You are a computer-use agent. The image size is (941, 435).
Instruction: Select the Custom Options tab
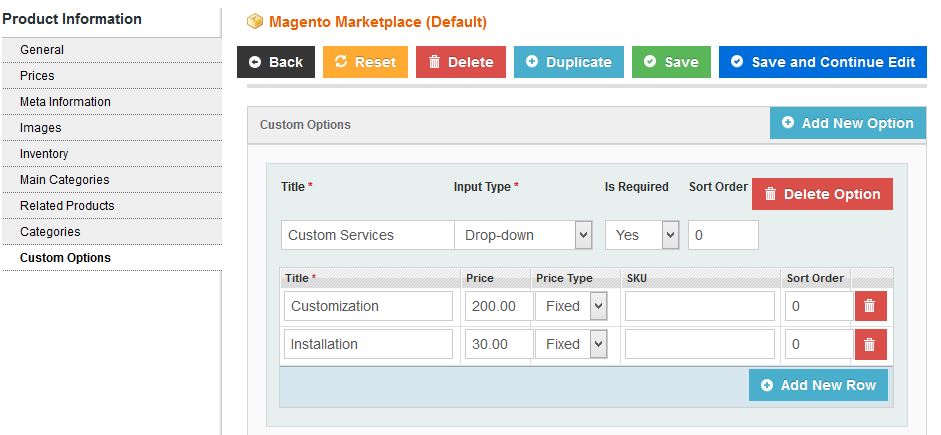pos(112,258)
